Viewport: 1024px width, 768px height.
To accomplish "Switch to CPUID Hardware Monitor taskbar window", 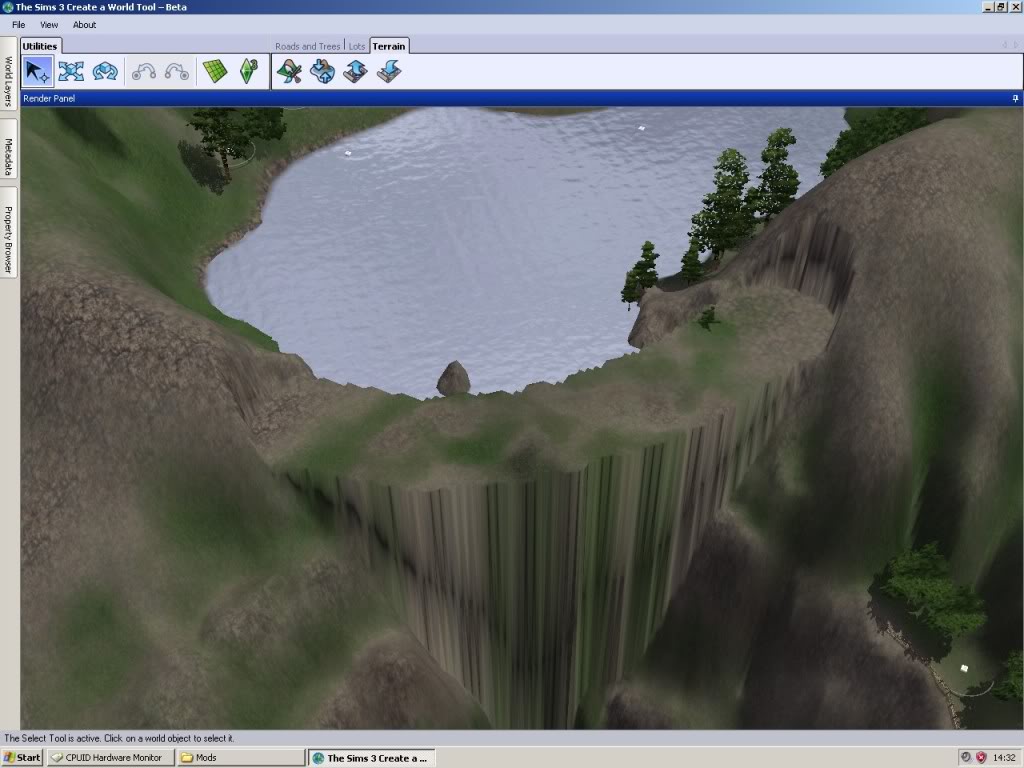I will tap(111, 758).
